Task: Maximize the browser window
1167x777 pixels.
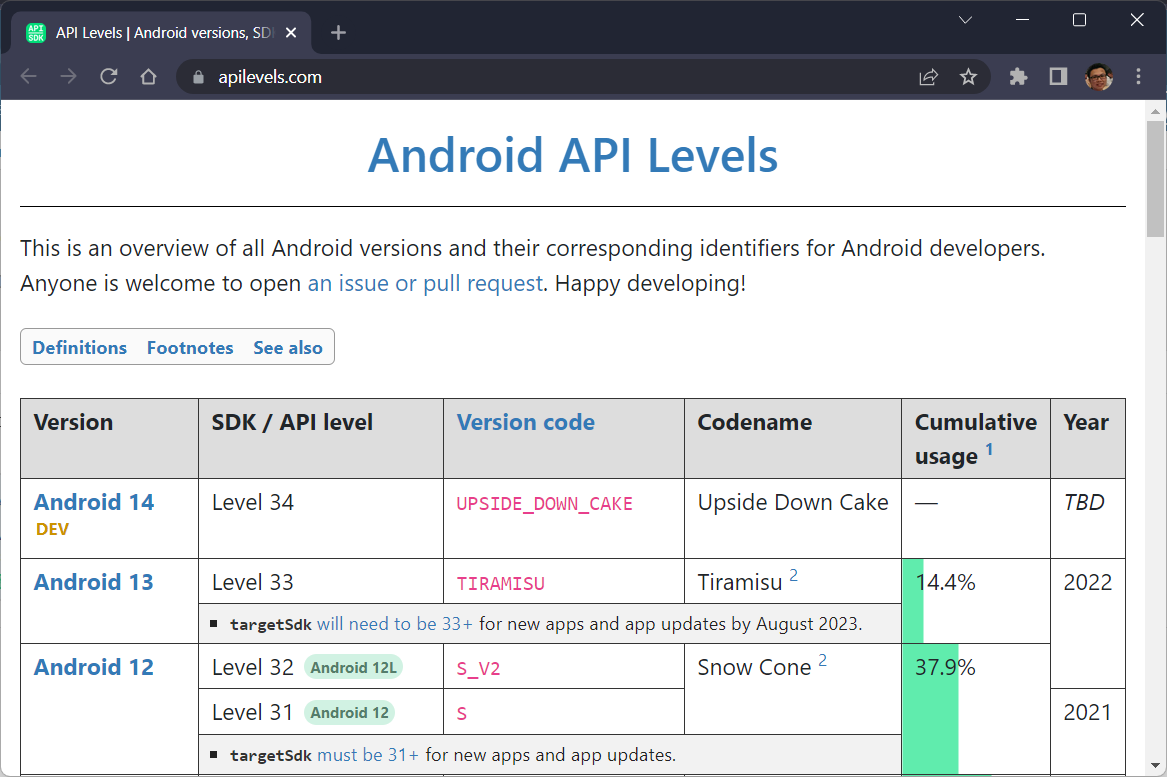Action: click(x=1079, y=20)
